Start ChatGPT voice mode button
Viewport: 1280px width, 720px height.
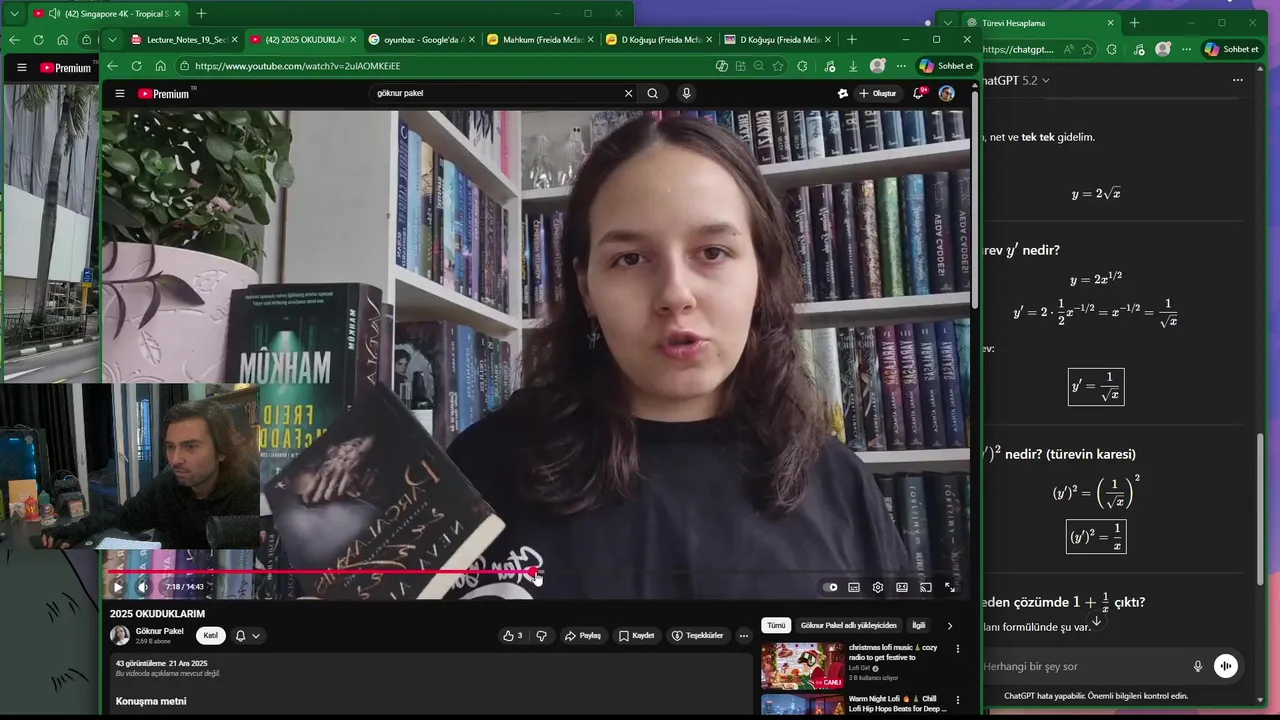tap(1226, 666)
